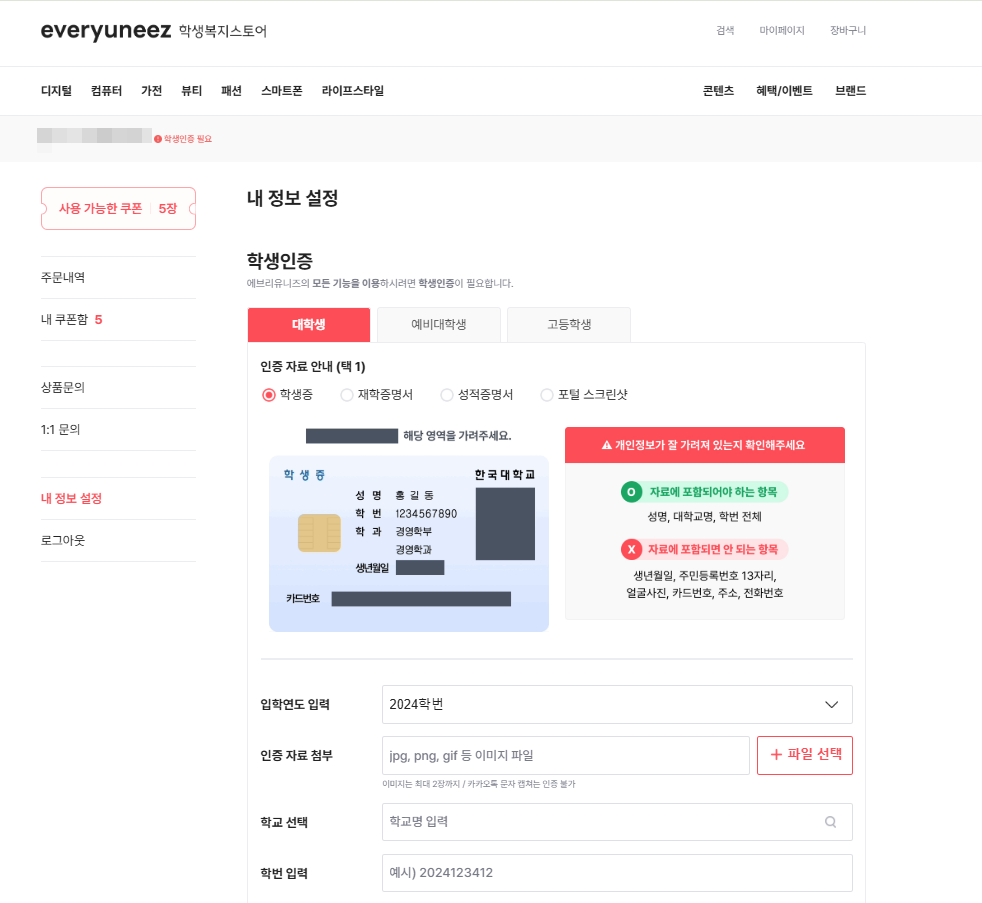Image resolution: width=982 pixels, height=903 pixels.
Task: Click the warning triangle in red banner
Action: [606, 445]
